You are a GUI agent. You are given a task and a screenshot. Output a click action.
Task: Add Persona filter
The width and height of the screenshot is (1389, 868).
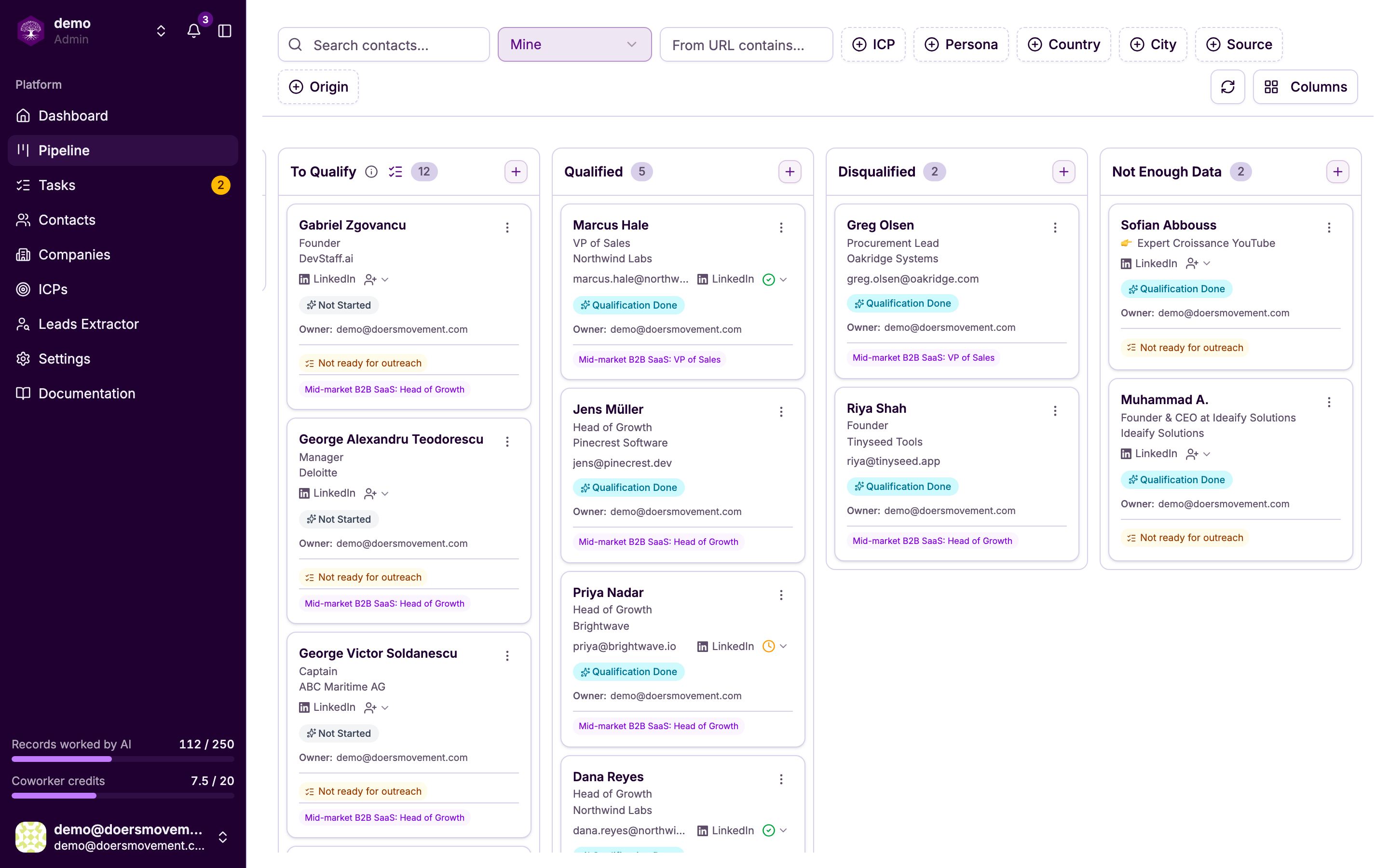tap(961, 44)
